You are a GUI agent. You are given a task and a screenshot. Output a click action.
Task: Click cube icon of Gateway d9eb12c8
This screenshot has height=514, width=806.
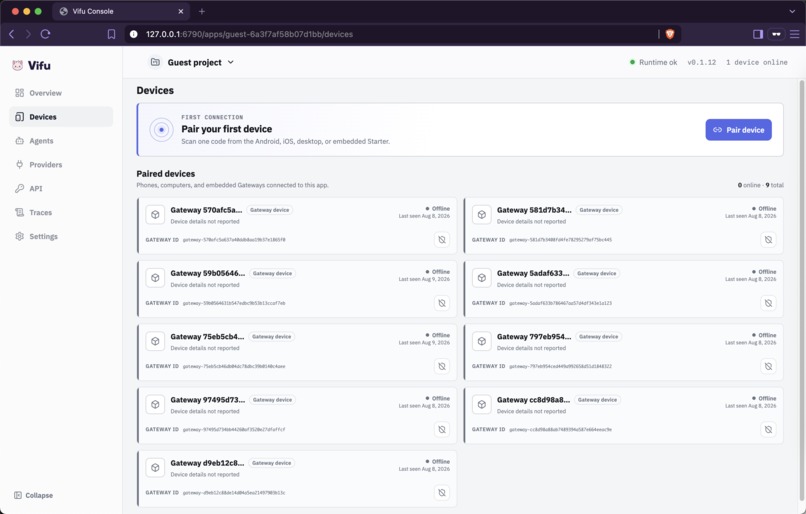(x=155, y=468)
